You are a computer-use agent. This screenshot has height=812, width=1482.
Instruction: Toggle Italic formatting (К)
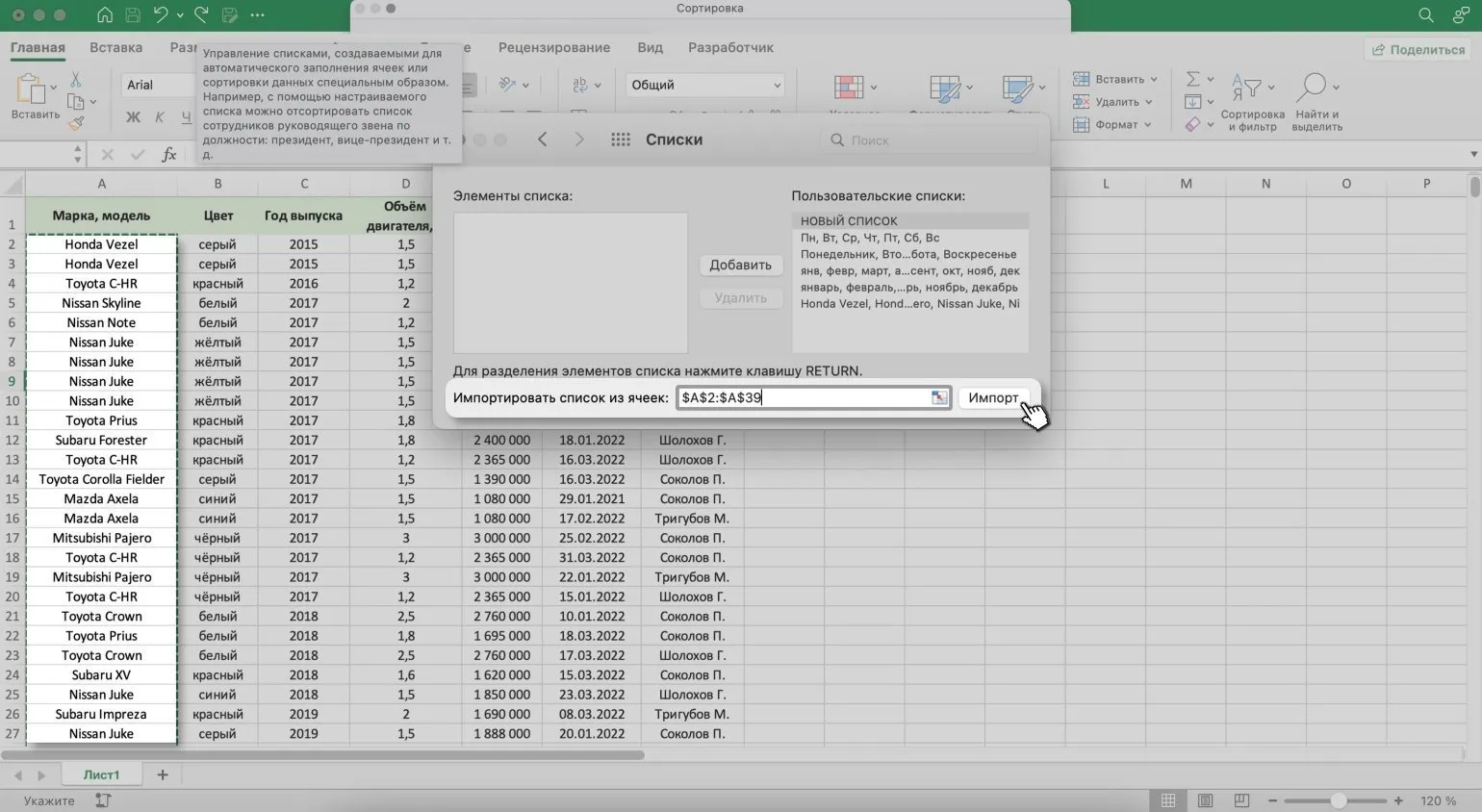pos(160,117)
